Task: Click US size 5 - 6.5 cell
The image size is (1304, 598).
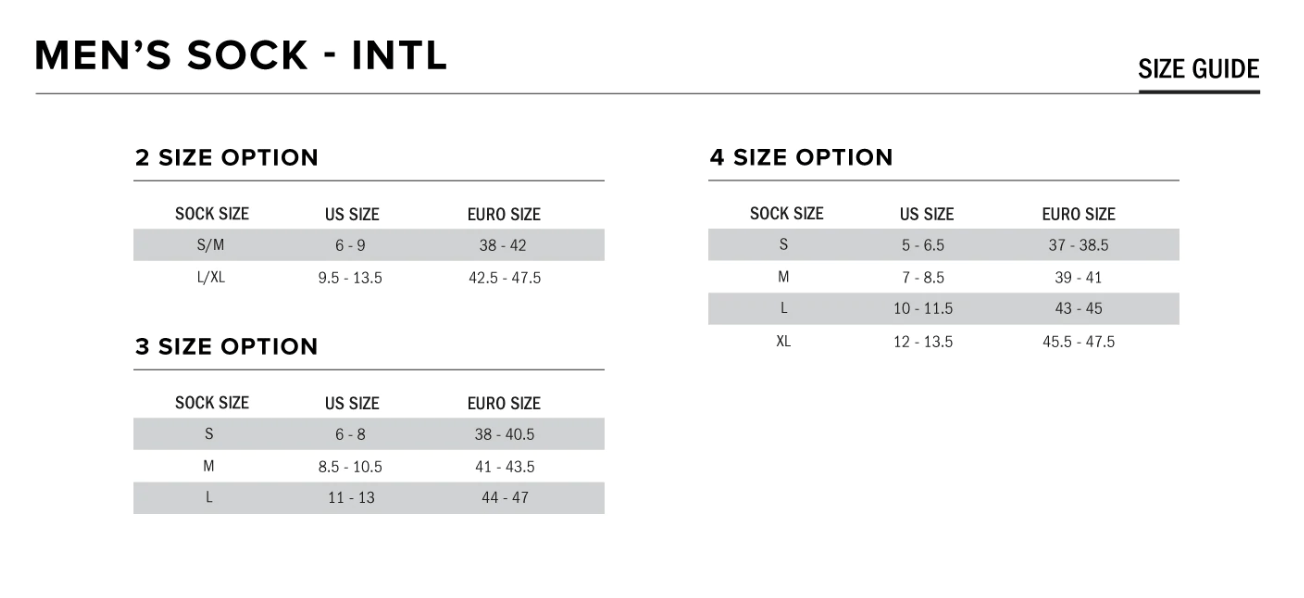Action: [x=923, y=245]
